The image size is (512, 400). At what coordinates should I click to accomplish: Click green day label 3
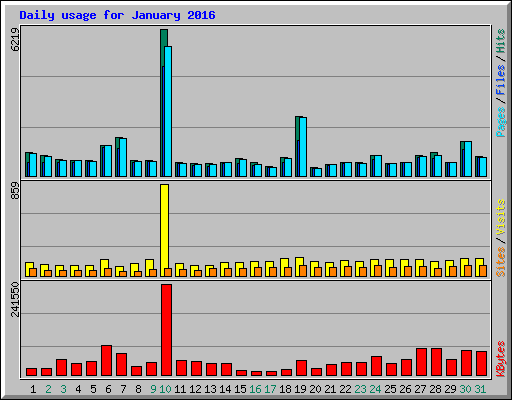pyautogui.click(x=63, y=389)
